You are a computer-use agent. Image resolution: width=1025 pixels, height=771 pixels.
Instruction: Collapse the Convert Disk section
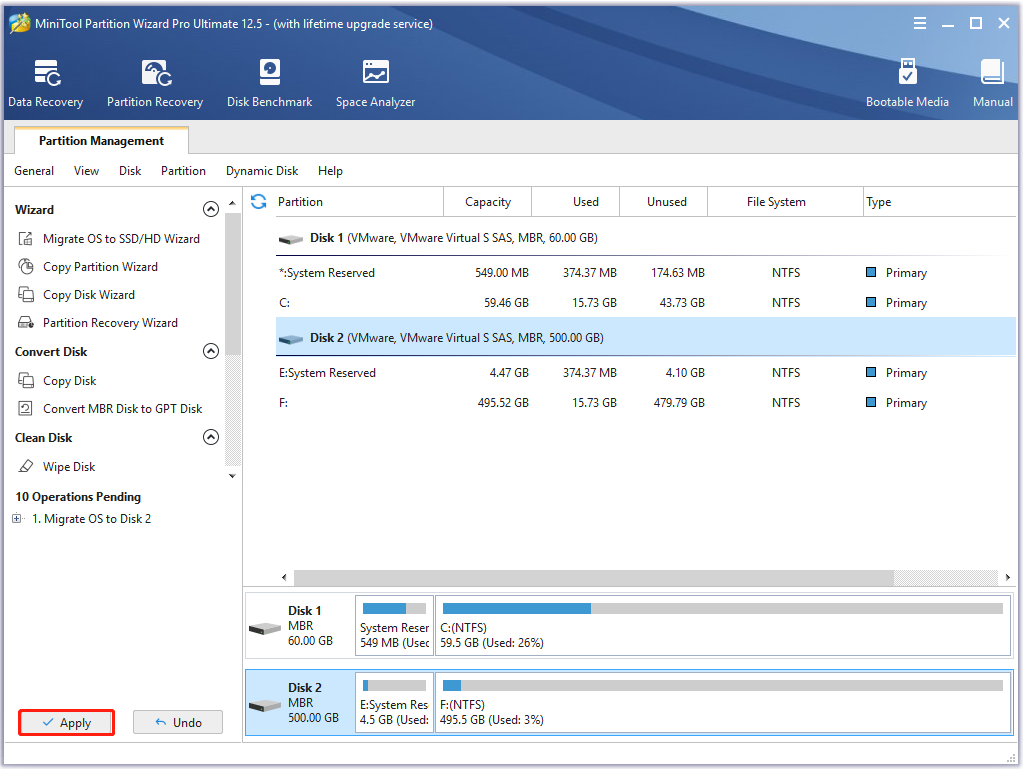point(210,351)
